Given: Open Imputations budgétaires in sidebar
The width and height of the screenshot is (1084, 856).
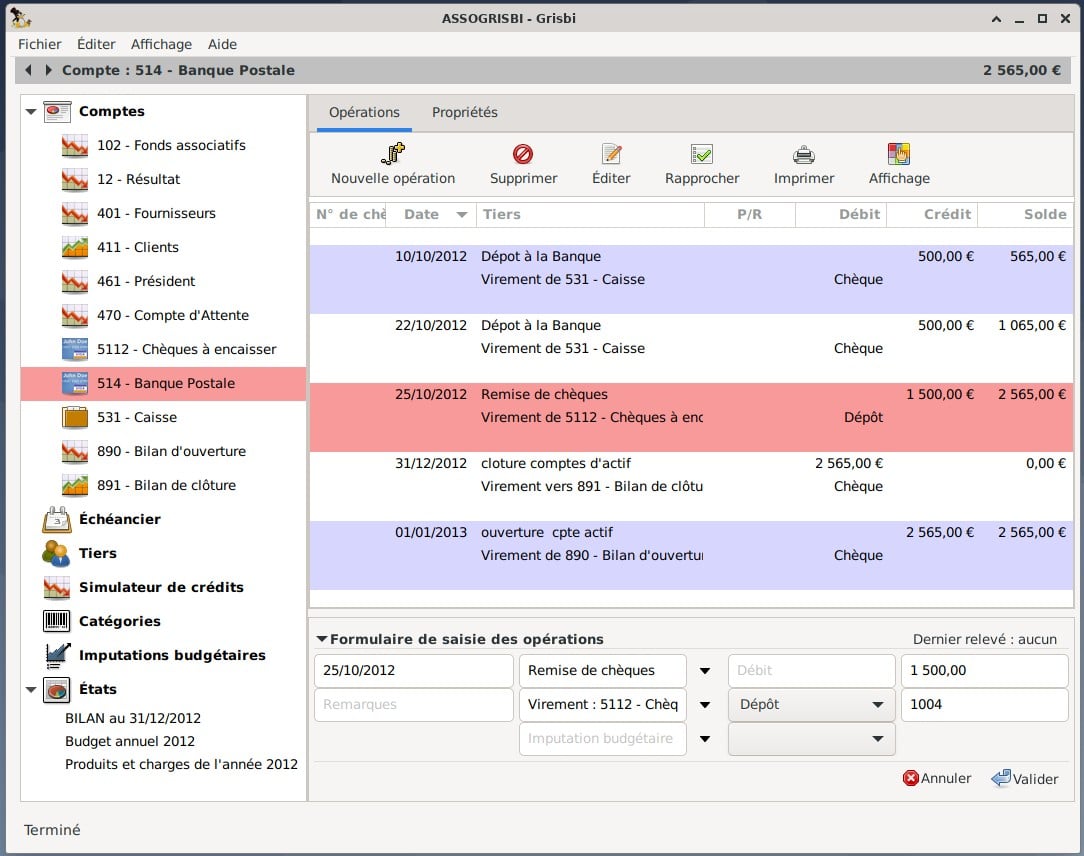Looking at the screenshot, I should tap(172, 655).
